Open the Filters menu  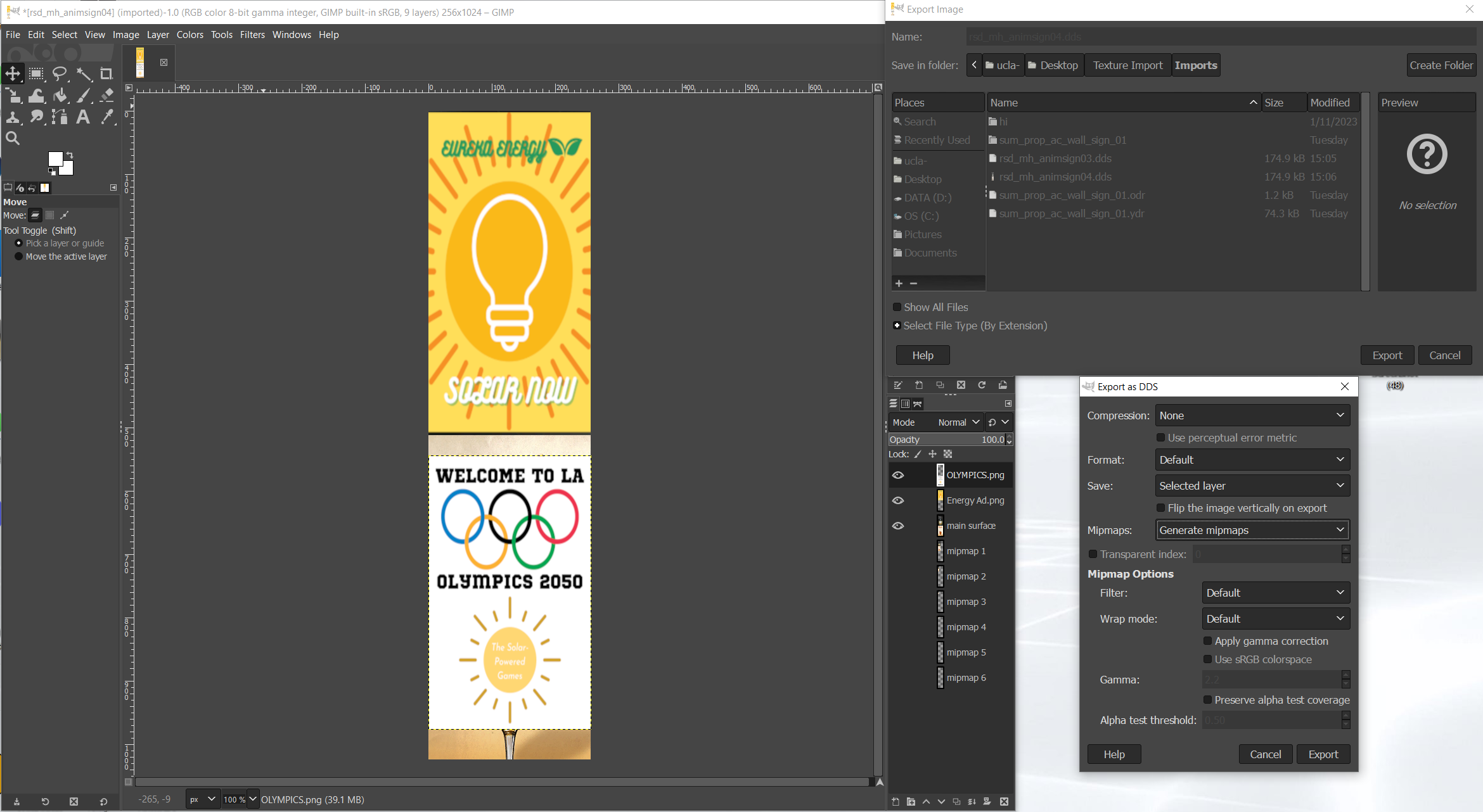(252, 35)
